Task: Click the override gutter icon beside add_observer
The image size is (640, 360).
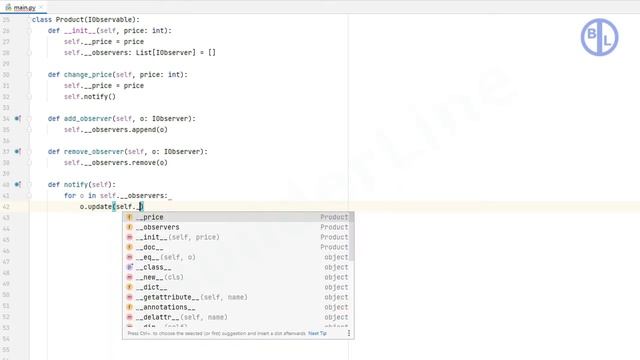Action: 17,119
